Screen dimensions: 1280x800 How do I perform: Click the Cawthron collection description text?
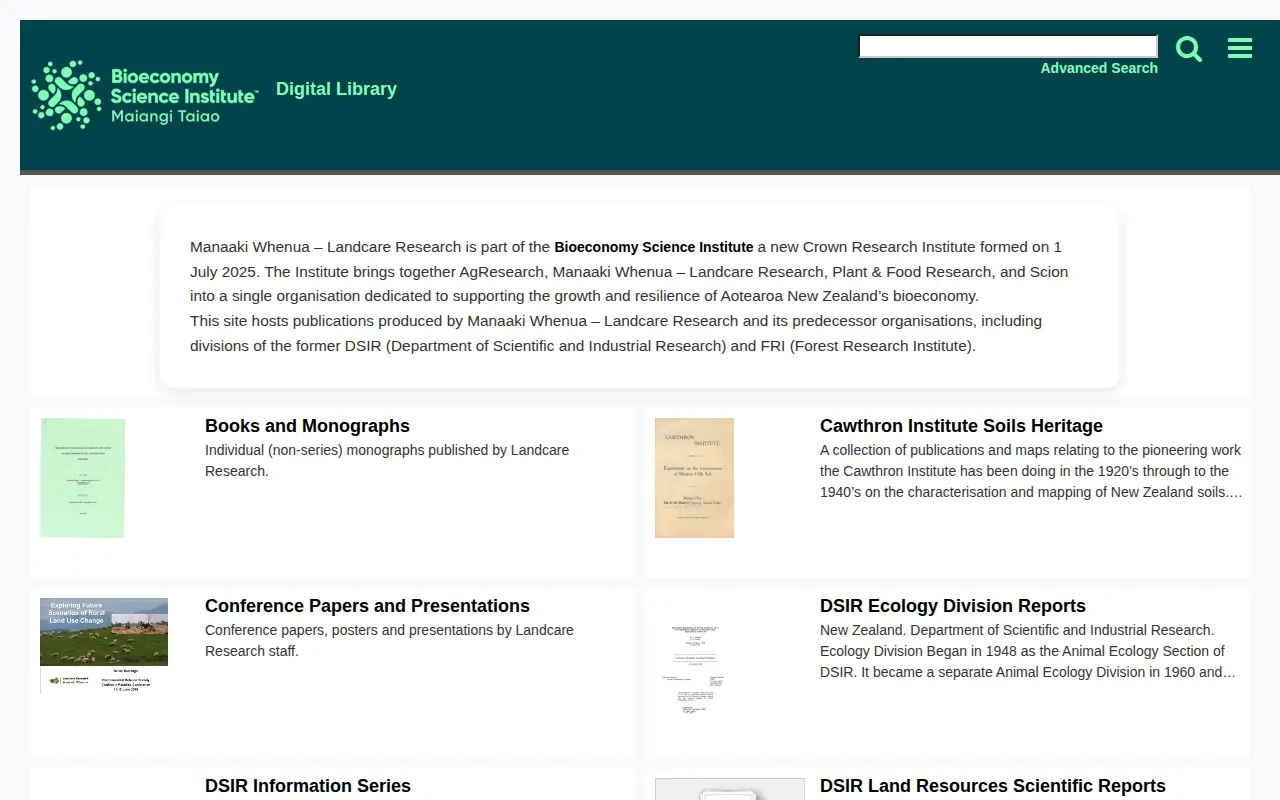[x=1031, y=471]
